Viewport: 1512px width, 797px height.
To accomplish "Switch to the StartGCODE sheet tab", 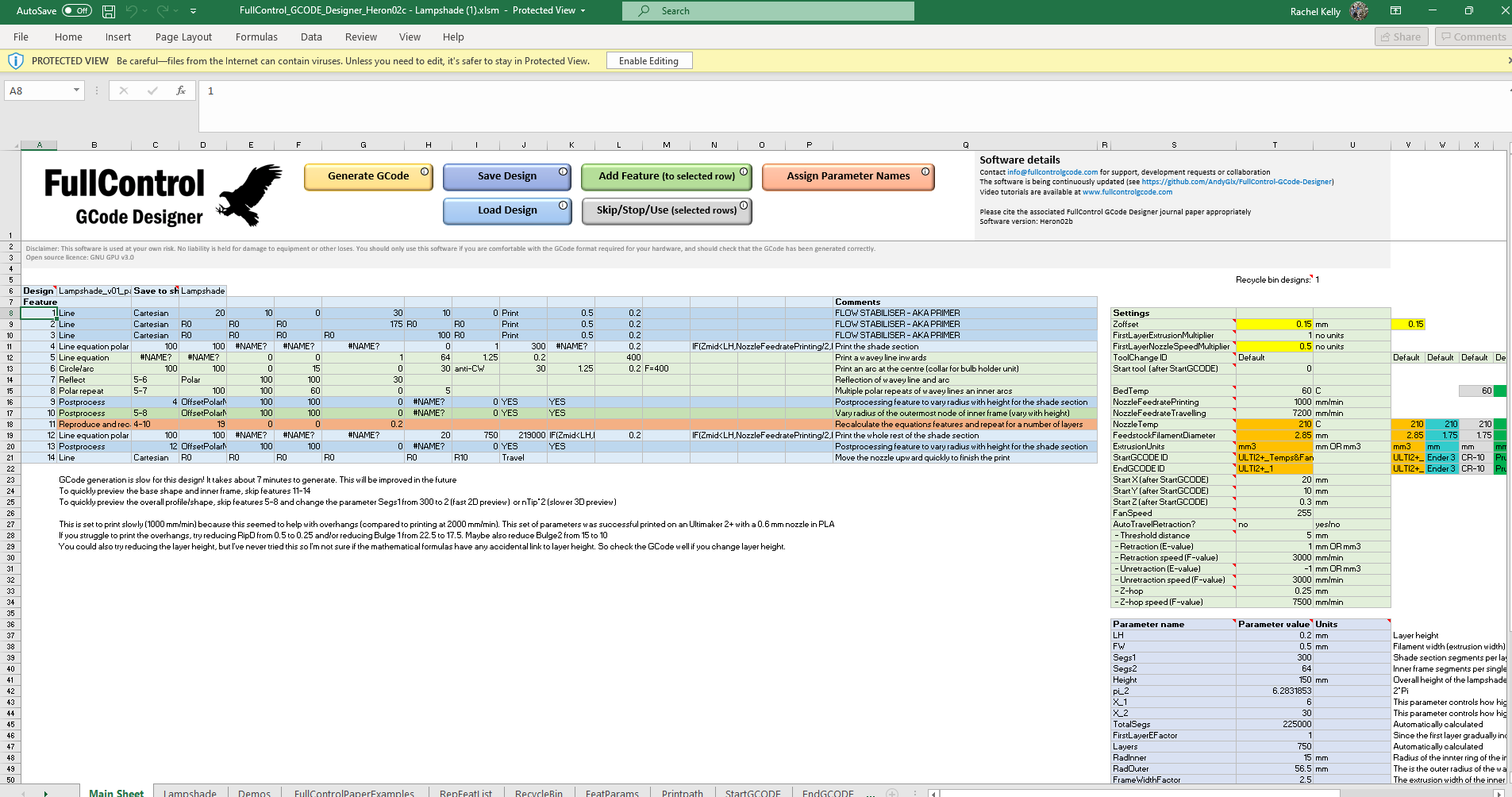I will click(752, 793).
